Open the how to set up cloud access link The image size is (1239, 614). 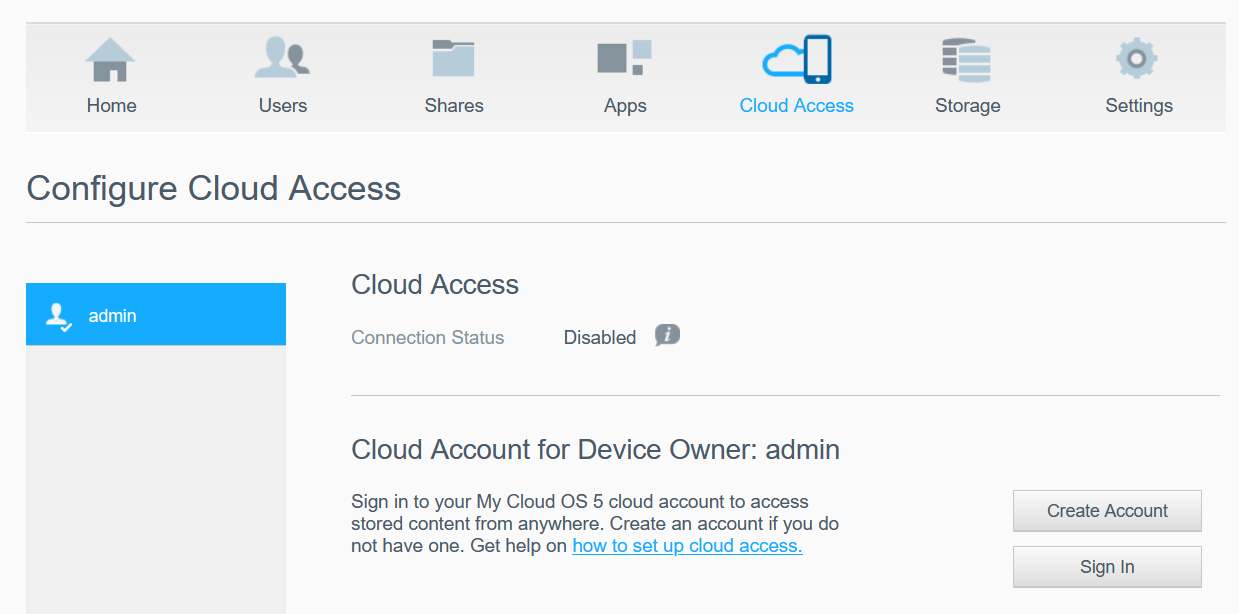[x=687, y=546]
